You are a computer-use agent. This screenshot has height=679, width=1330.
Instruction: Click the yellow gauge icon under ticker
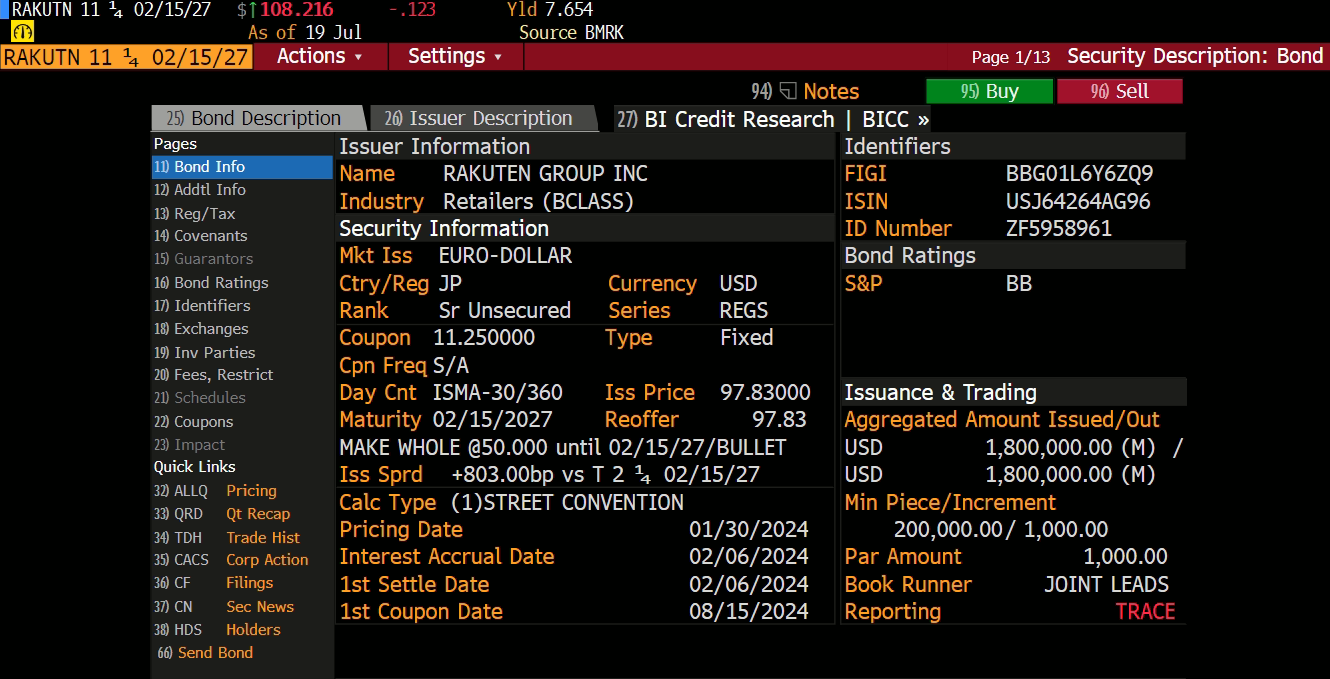click(22, 32)
